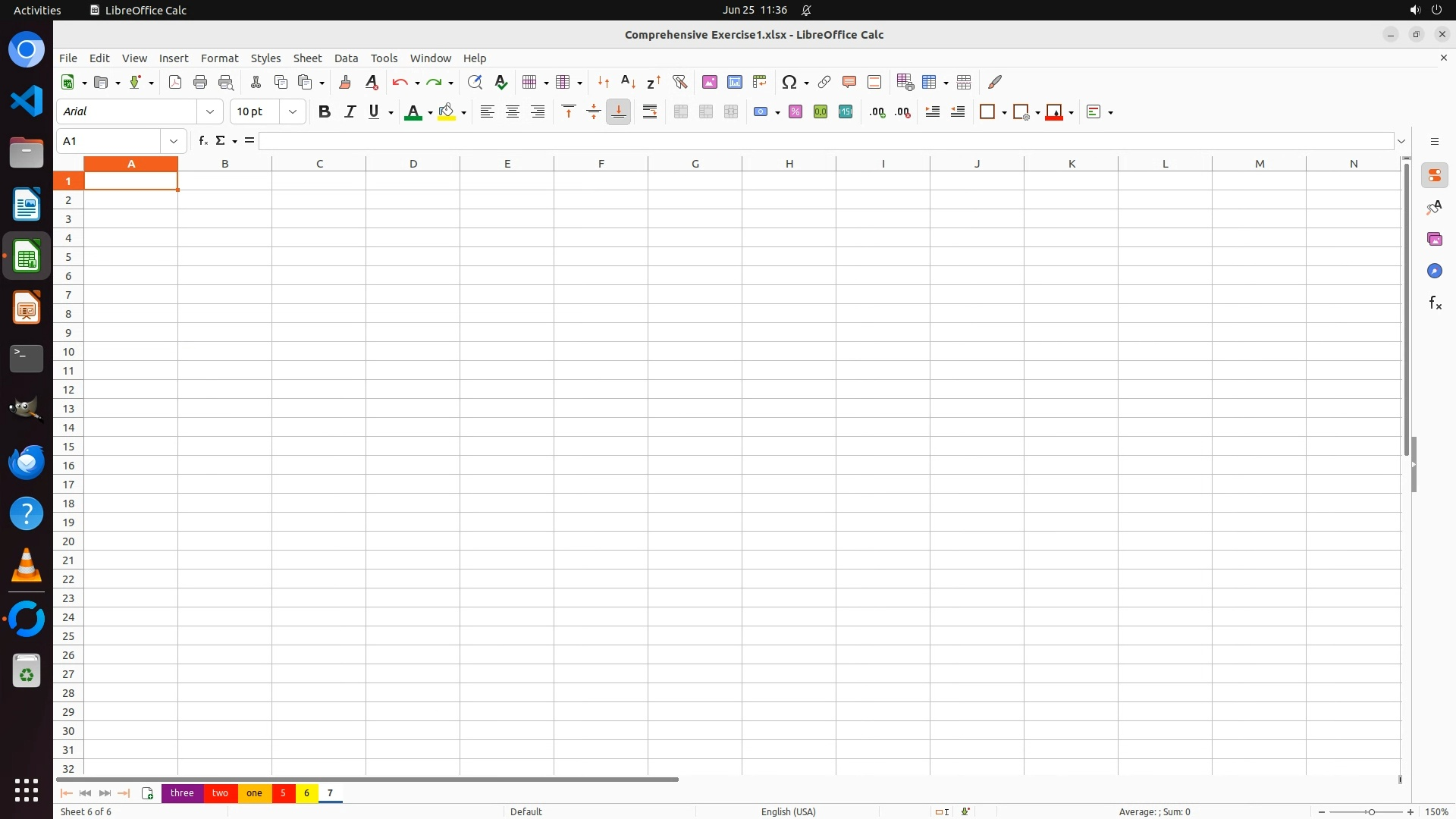The image size is (1456, 819).
Task: Click the Merge and Center Cells icon
Action: [x=681, y=112]
